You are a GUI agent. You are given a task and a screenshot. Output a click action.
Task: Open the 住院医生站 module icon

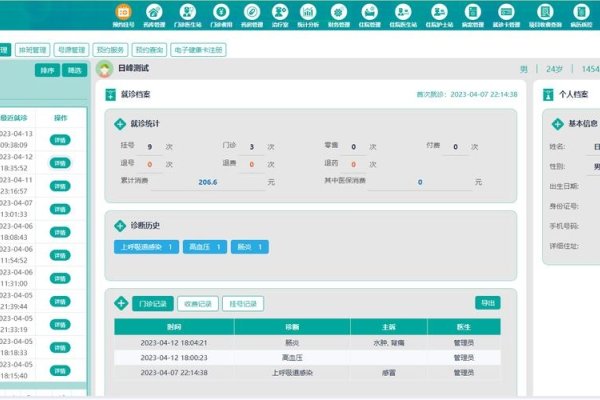click(x=403, y=12)
